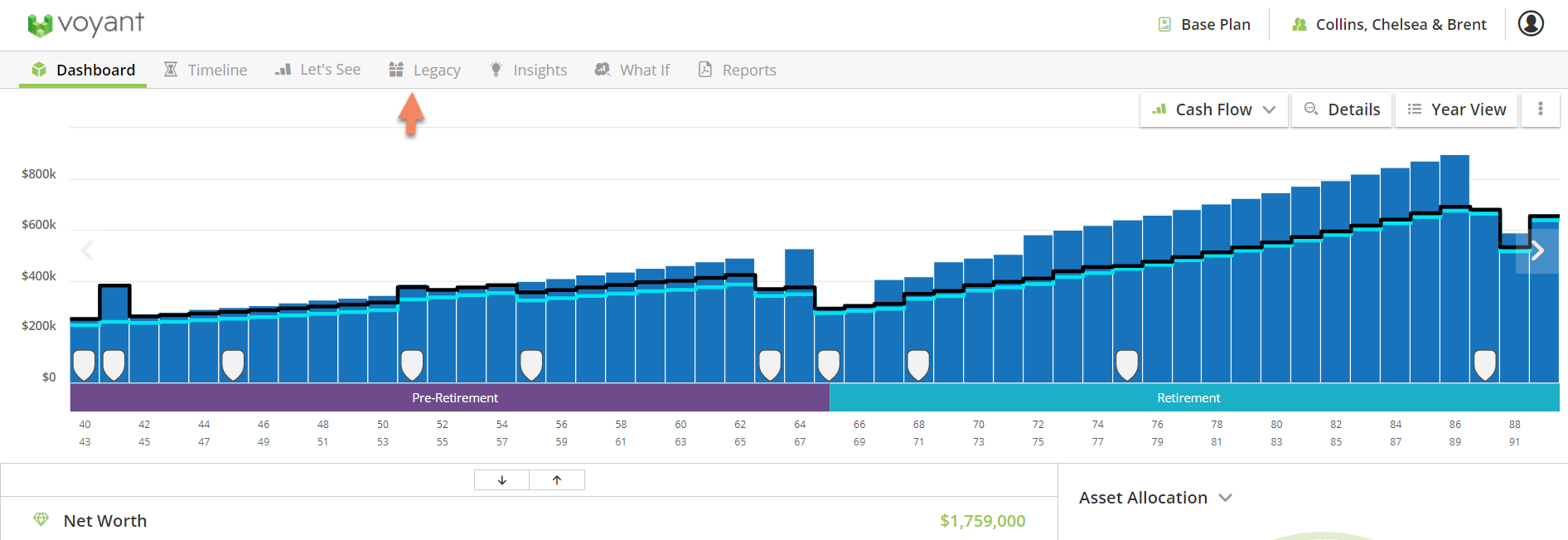
Task: Click the up arrow panel button
Action: 557,480
